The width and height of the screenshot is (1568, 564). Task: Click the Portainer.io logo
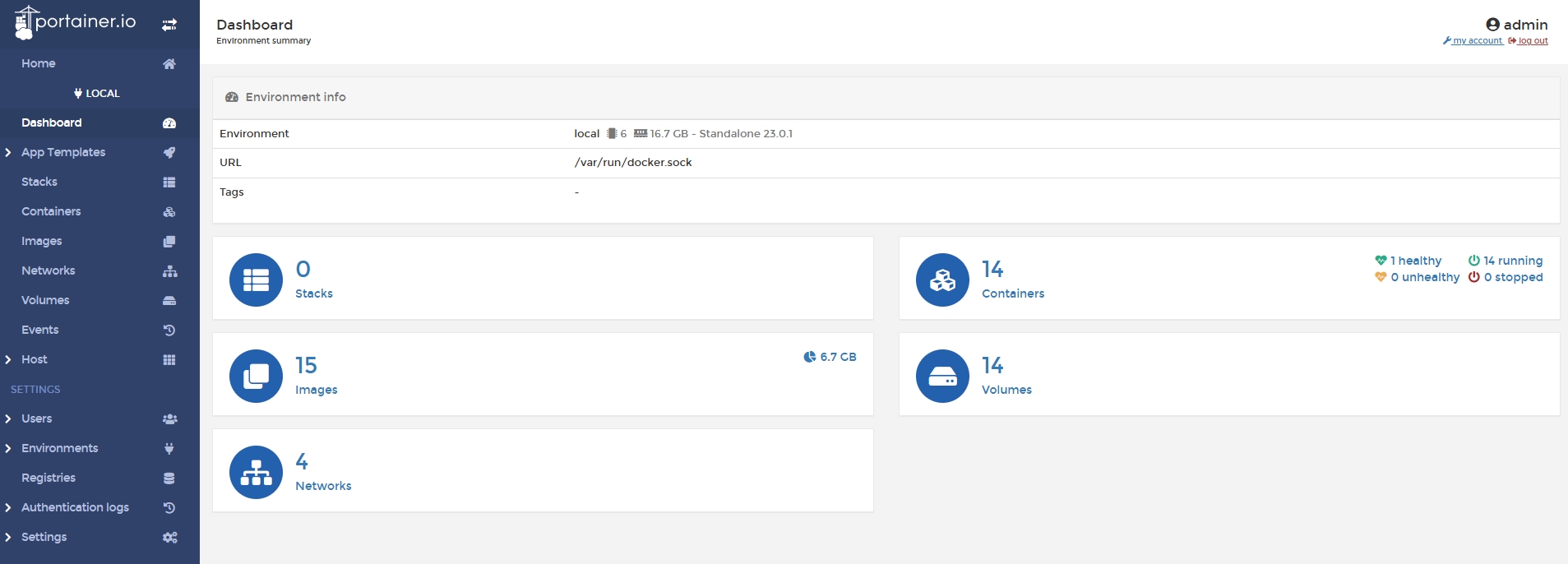click(x=76, y=23)
